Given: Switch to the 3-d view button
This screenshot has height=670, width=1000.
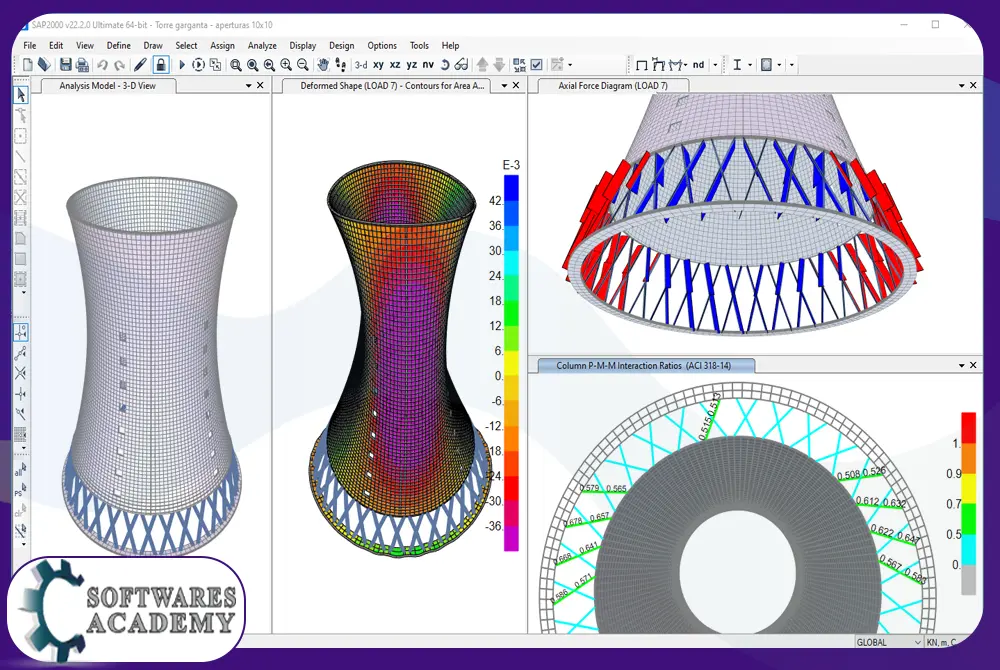Looking at the screenshot, I should point(361,64).
